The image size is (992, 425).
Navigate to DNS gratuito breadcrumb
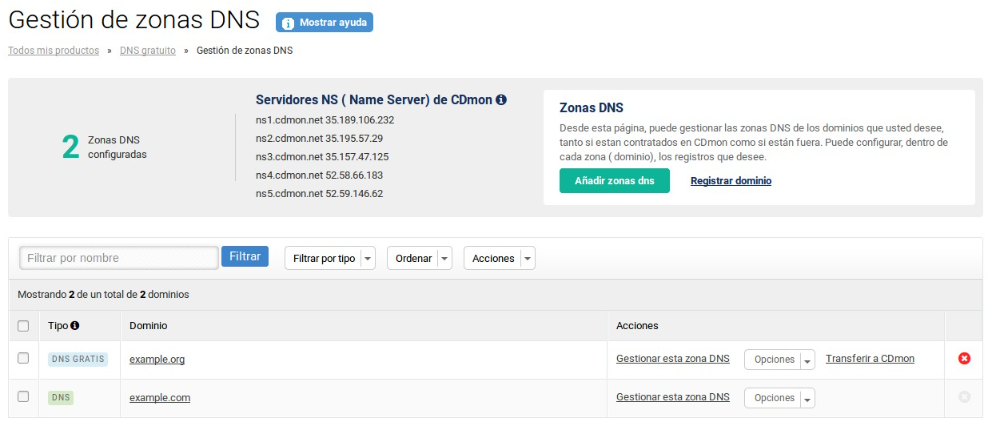click(x=147, y=50)
